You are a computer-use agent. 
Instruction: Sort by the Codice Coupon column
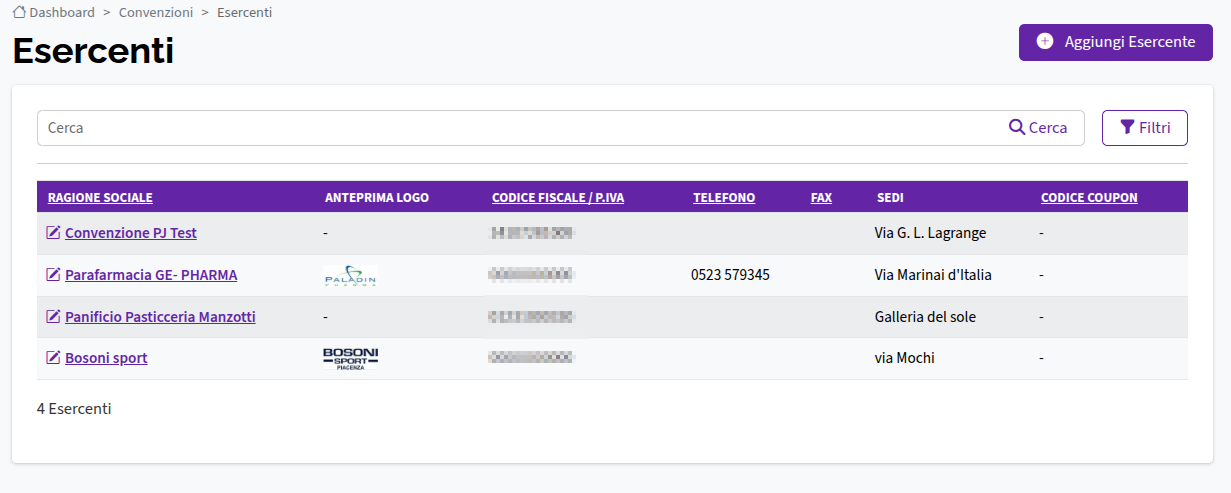(1089, 198)
